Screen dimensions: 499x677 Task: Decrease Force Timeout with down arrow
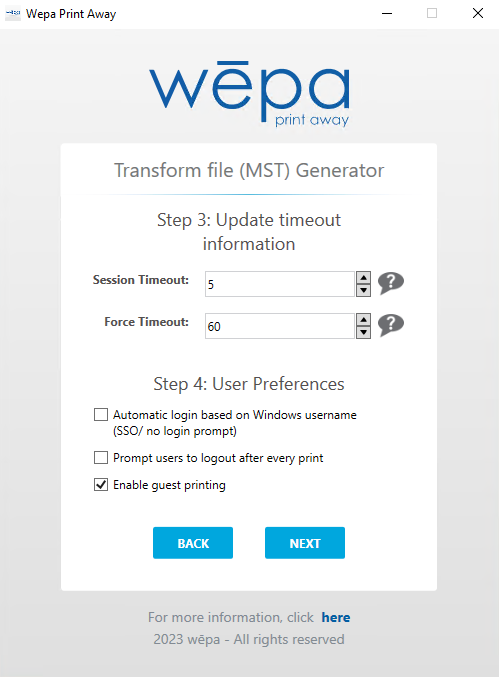point(363,332)
